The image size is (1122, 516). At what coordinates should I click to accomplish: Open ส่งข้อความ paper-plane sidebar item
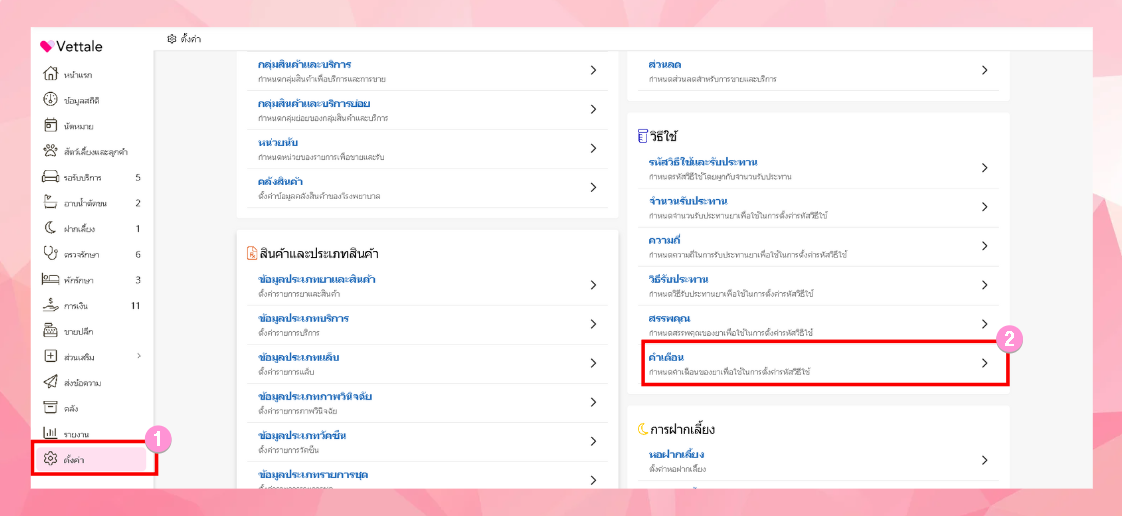[x=72, y=382]
